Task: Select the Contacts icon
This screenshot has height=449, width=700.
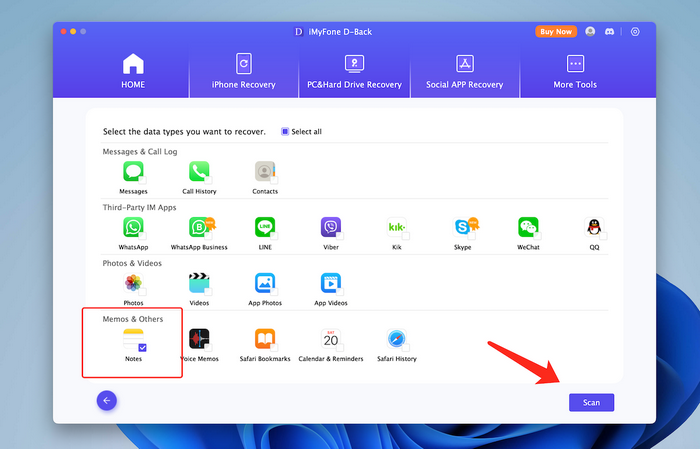Action: [x=265, y=171]
